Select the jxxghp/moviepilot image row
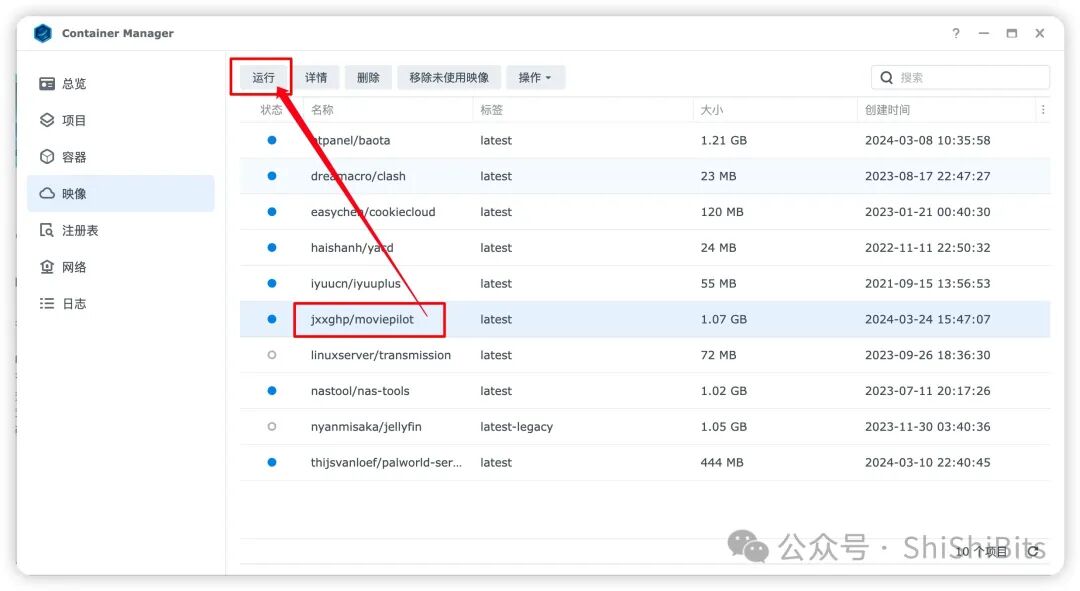This screenshot has height=591, width=1080. (645, 319)
